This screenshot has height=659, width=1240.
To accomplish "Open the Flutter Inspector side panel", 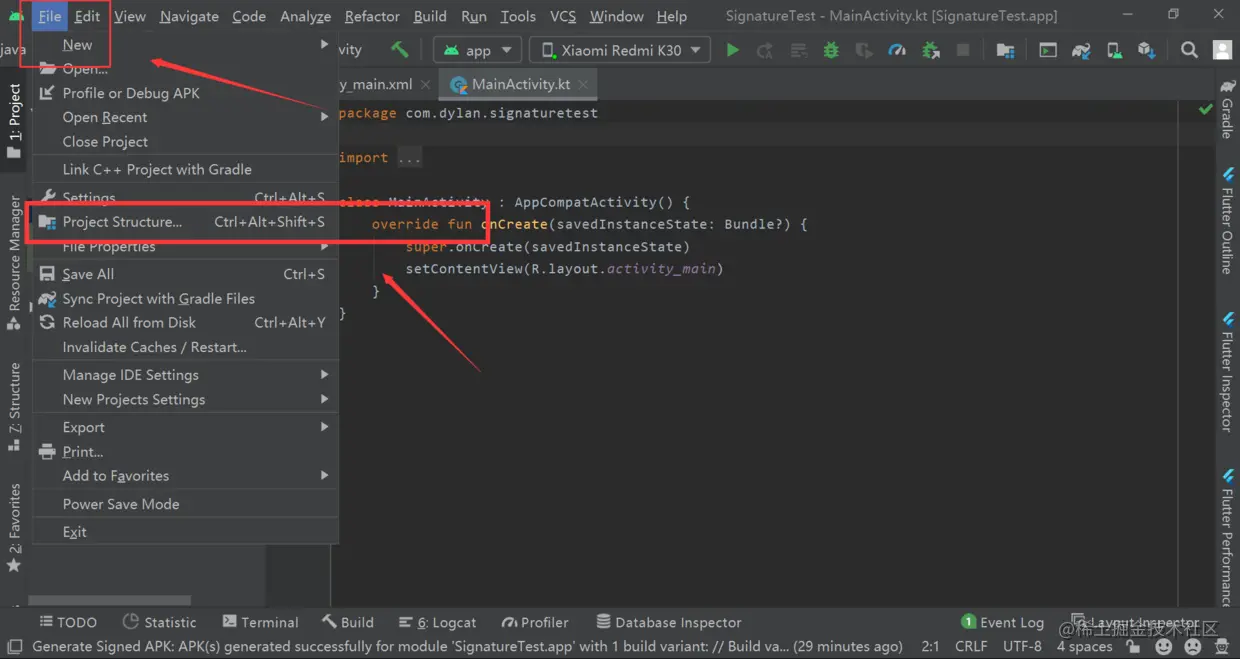I will coord(1227,372).
